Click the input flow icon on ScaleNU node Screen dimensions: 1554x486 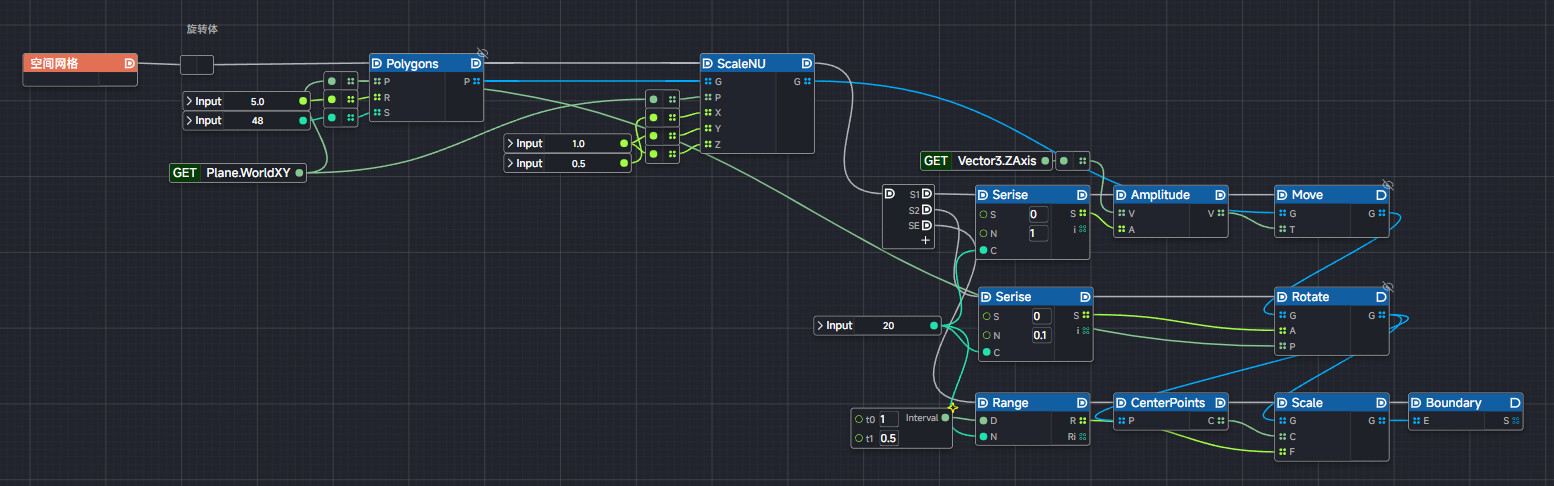708,63
